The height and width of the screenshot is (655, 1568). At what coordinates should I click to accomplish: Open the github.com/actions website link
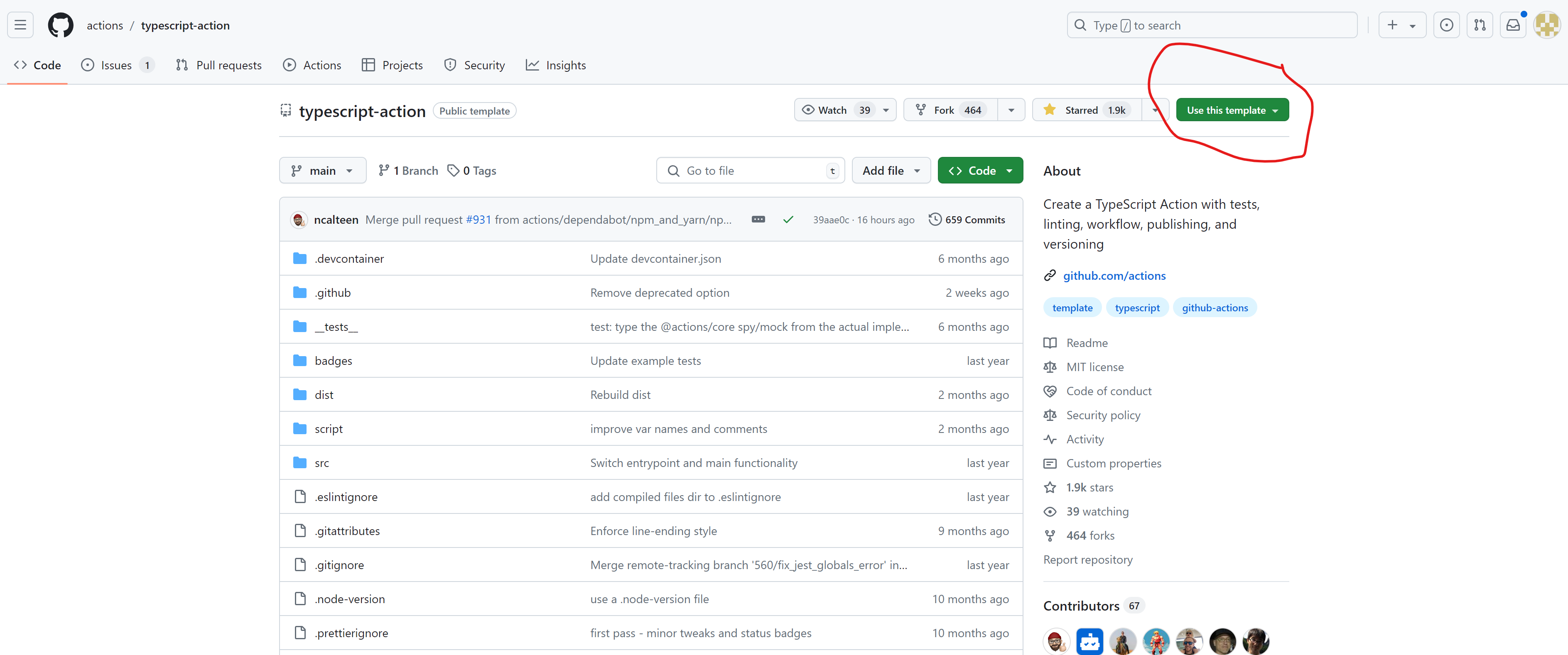pyautogui.click(x=1114, y=276)
